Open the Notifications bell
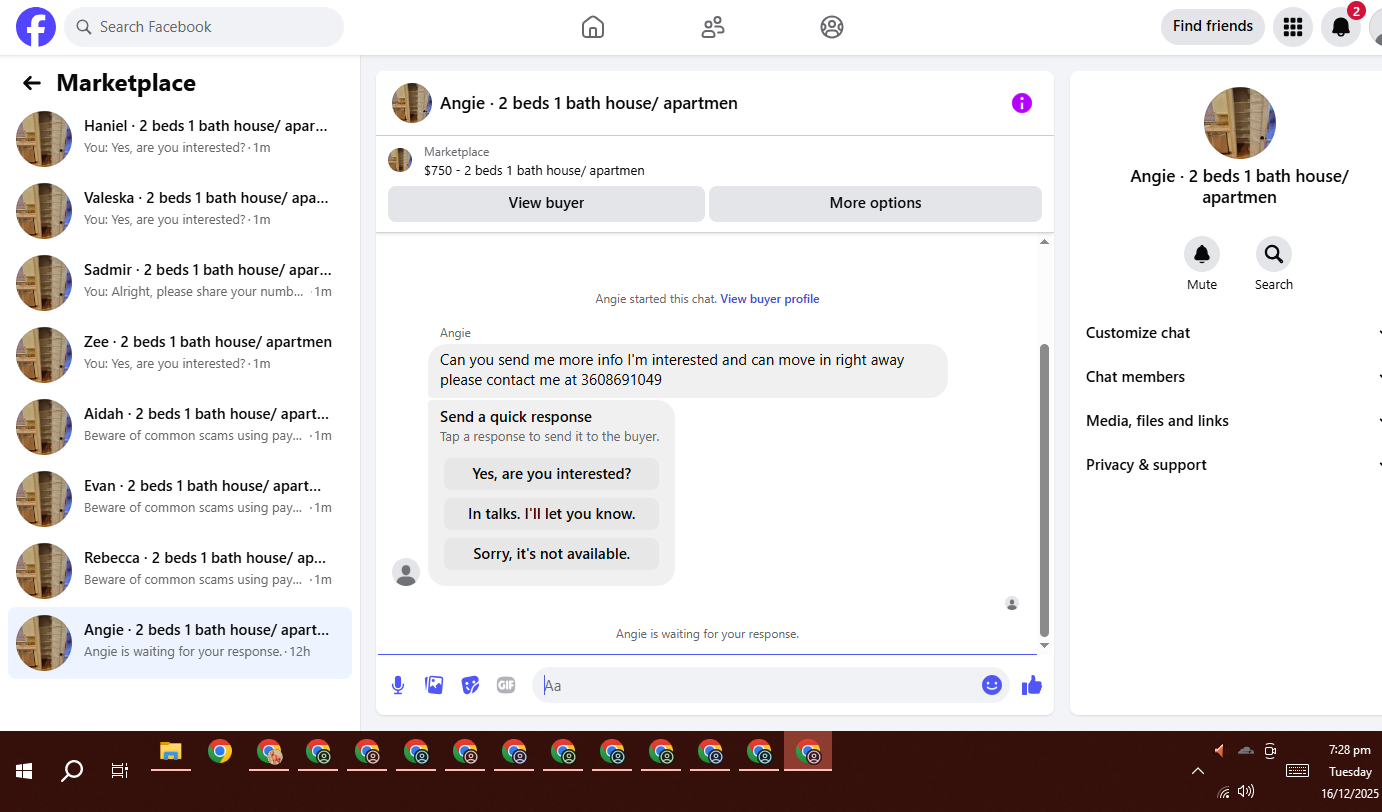 (1341, 27)
